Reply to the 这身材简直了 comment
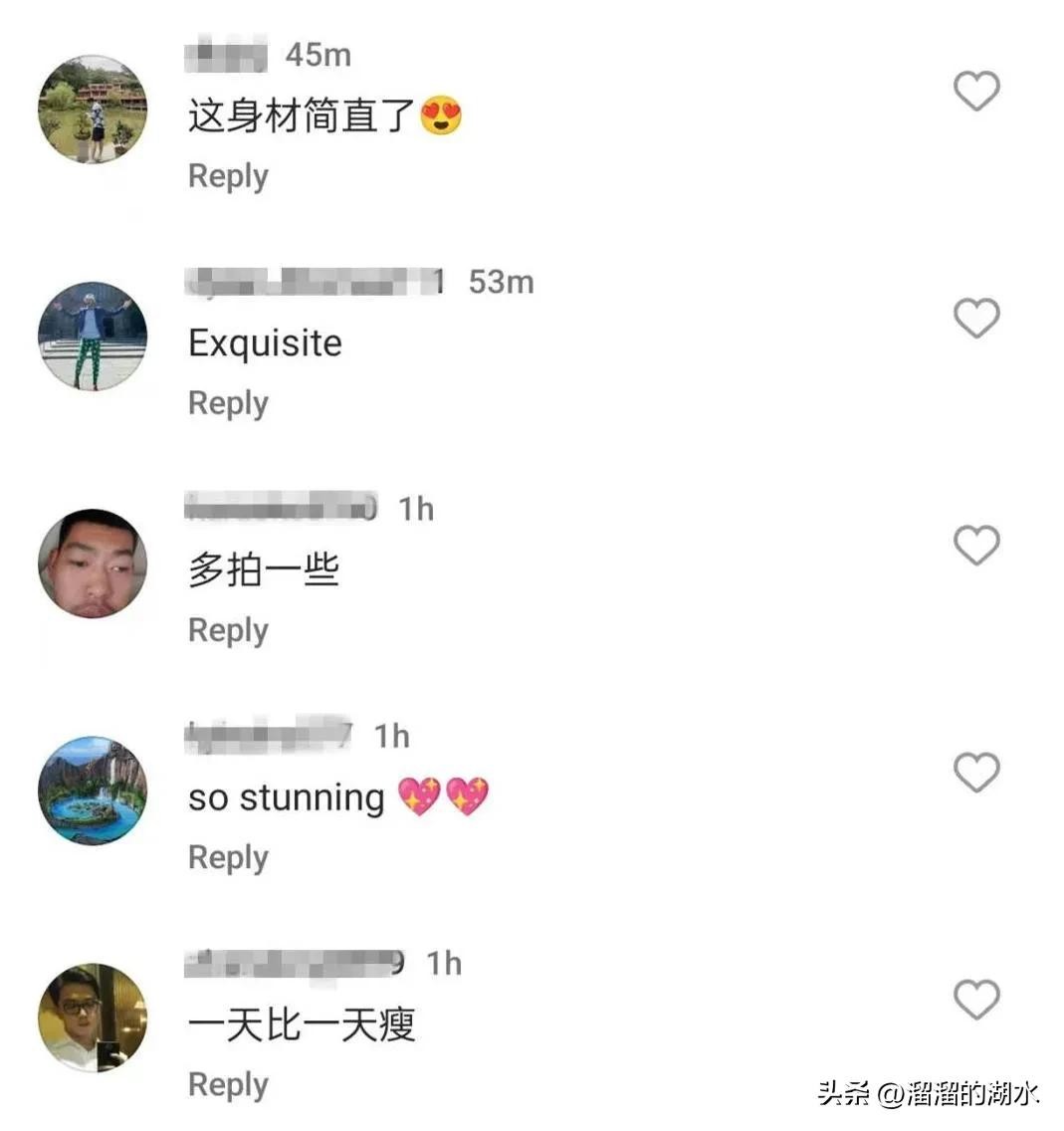1064x1131 pixels. [x=229, y=177]
